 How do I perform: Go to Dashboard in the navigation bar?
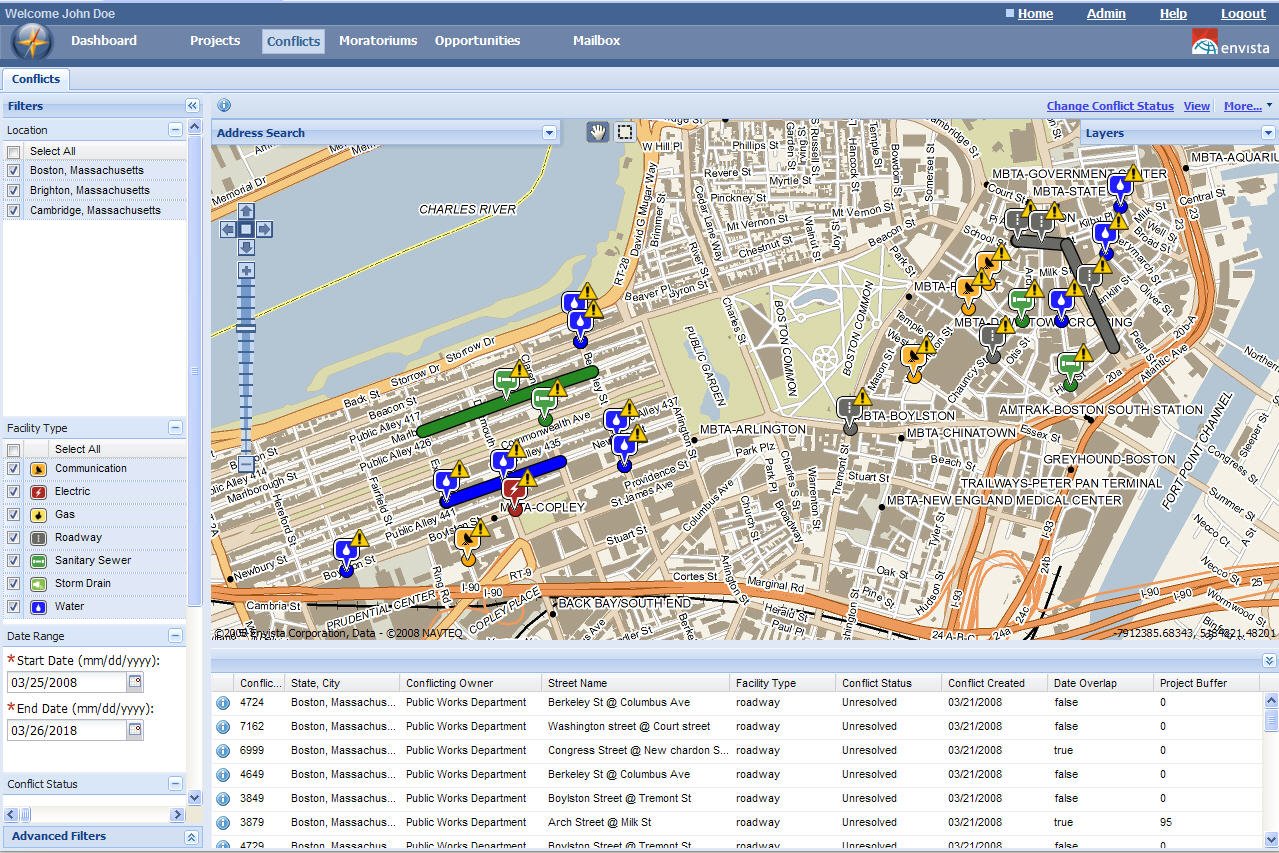click(x=104, y=41)
